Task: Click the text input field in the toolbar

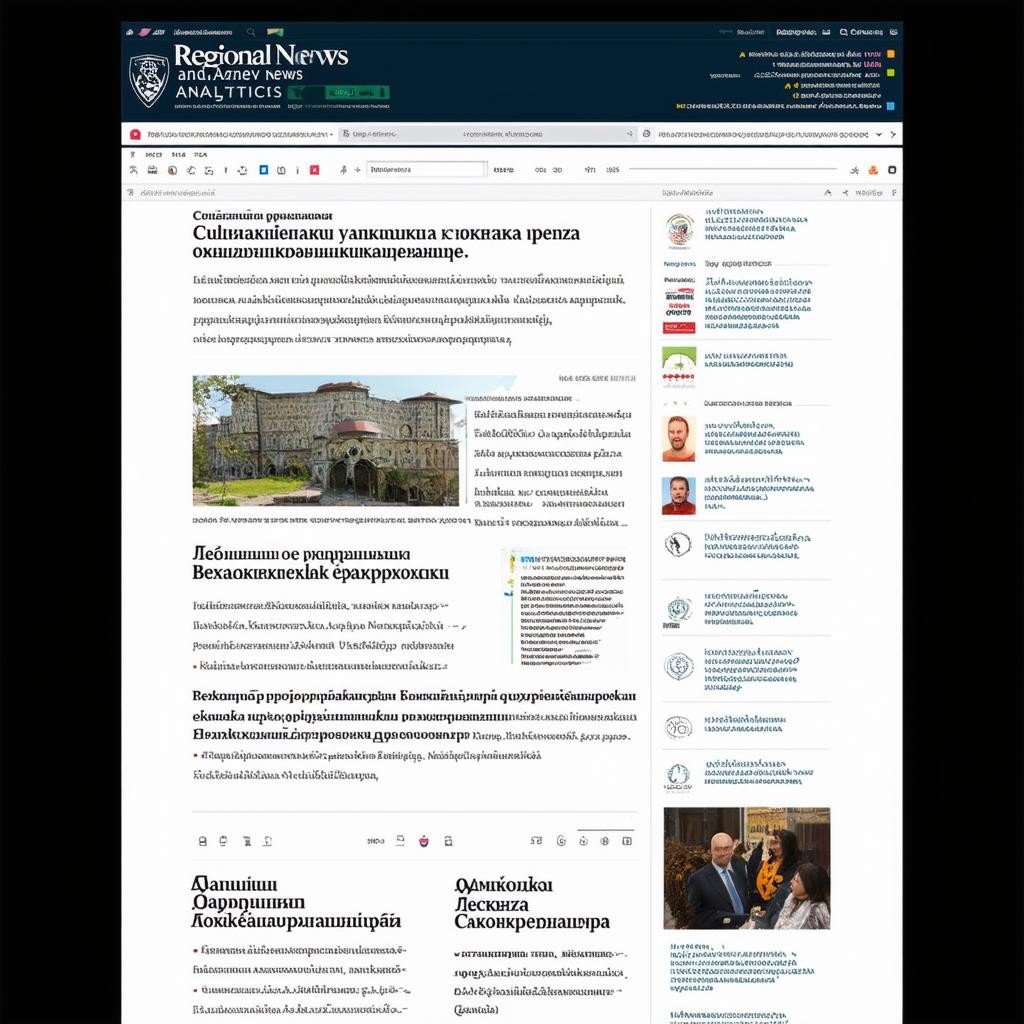Action: pyautogui.click(x=426, y=170)
